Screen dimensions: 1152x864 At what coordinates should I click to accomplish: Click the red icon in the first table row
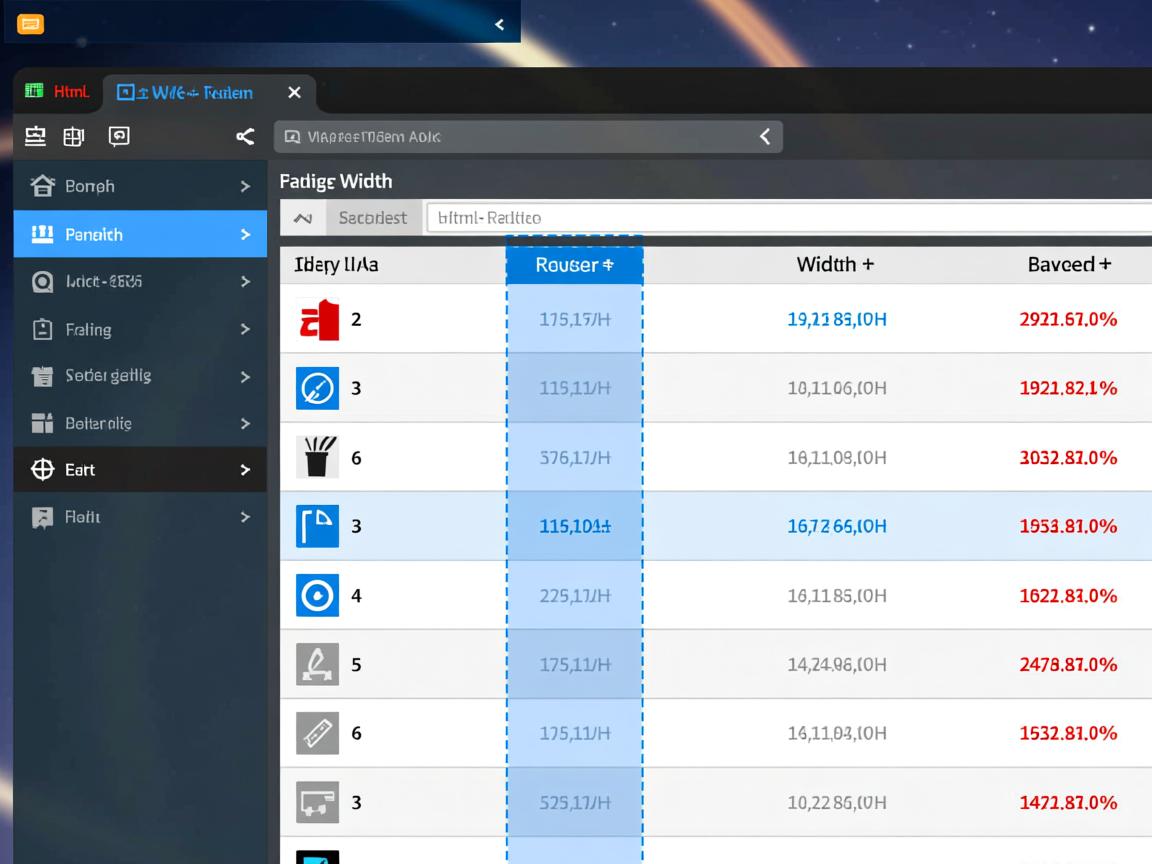(x=318, y=320)
